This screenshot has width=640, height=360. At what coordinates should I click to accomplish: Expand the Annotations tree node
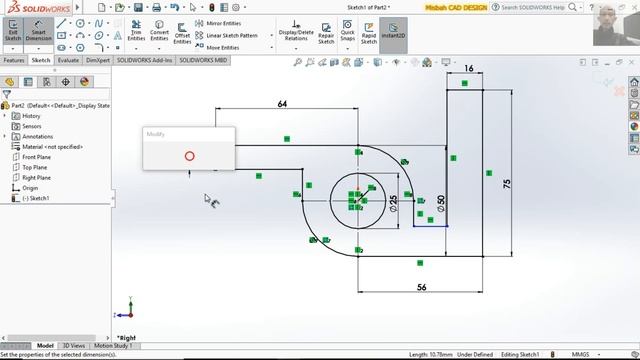coord(5,136)
